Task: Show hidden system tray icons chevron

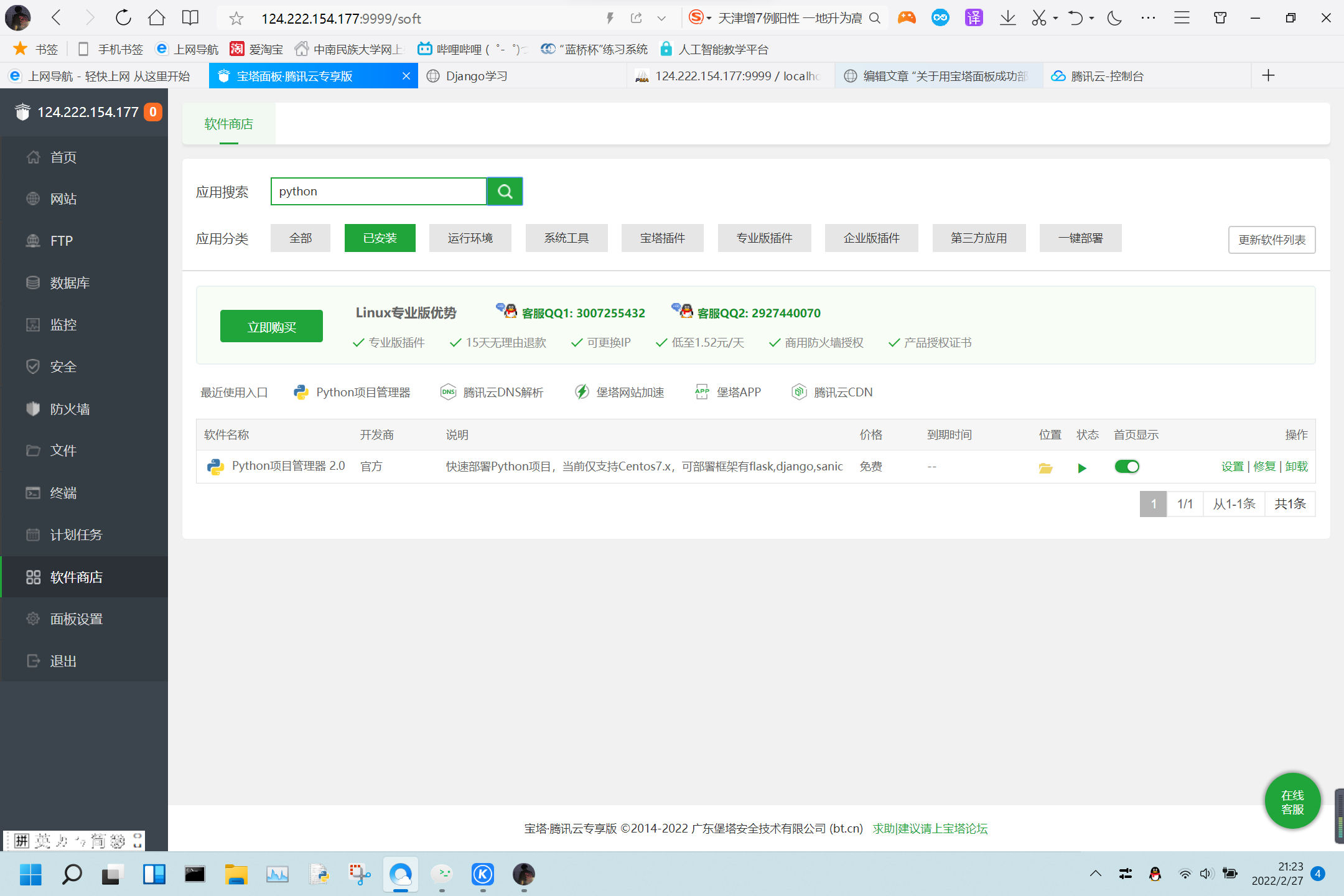Action: pyautogui.click(x=1096, y=874)
